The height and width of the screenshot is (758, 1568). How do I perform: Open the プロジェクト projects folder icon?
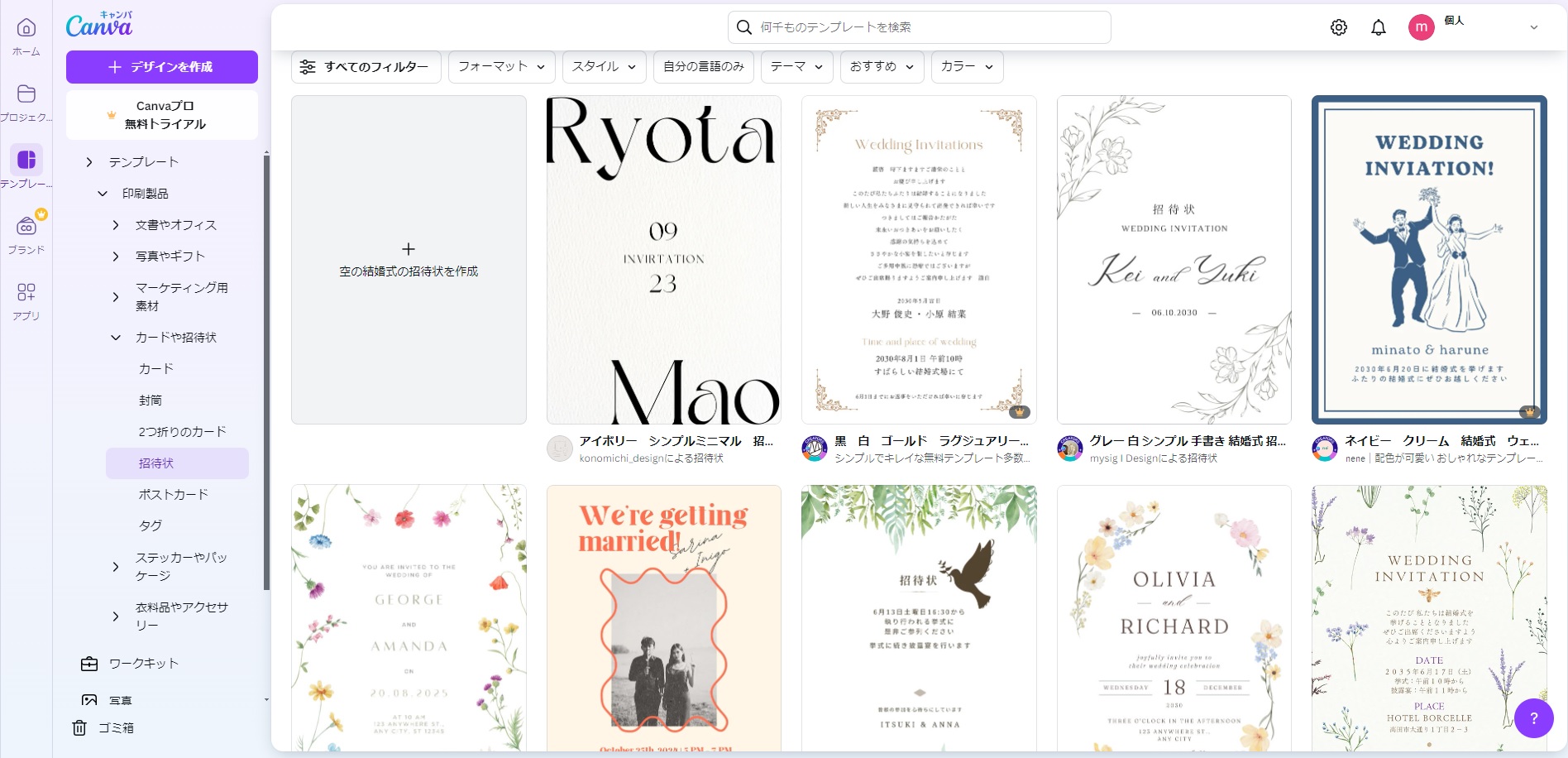(x=26, y=94)
